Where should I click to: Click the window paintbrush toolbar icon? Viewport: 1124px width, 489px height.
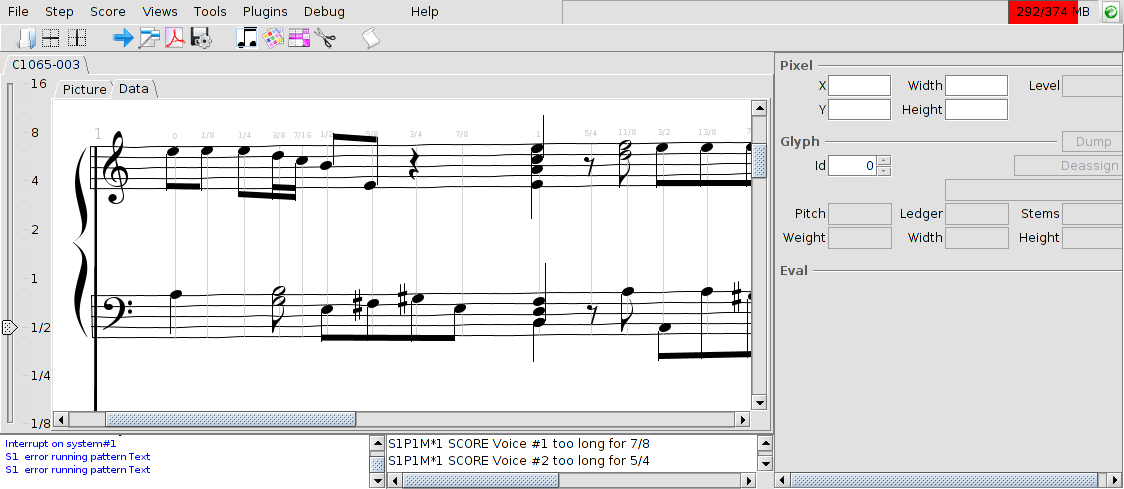coord(149,38)
